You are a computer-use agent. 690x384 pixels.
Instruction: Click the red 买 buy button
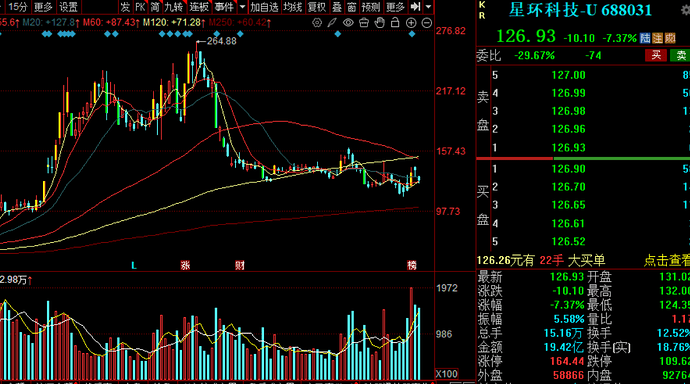(656, 55)
